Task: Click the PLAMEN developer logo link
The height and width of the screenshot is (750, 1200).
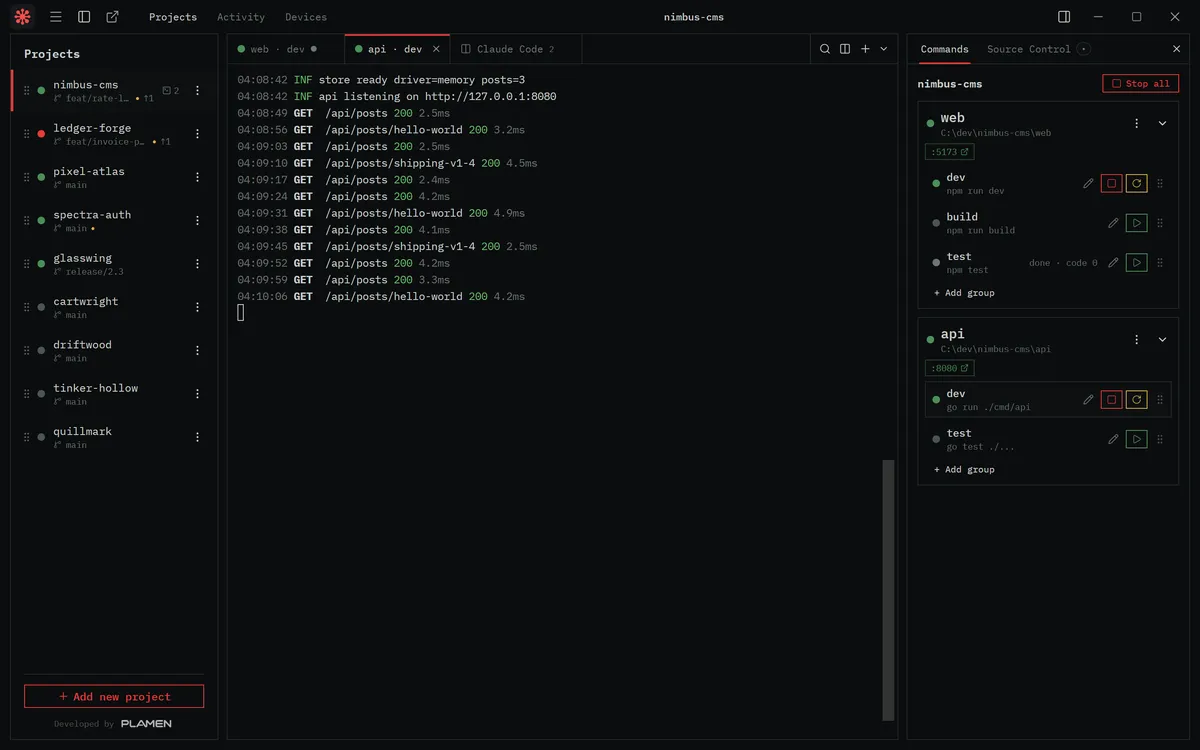Action: (146, 724)
